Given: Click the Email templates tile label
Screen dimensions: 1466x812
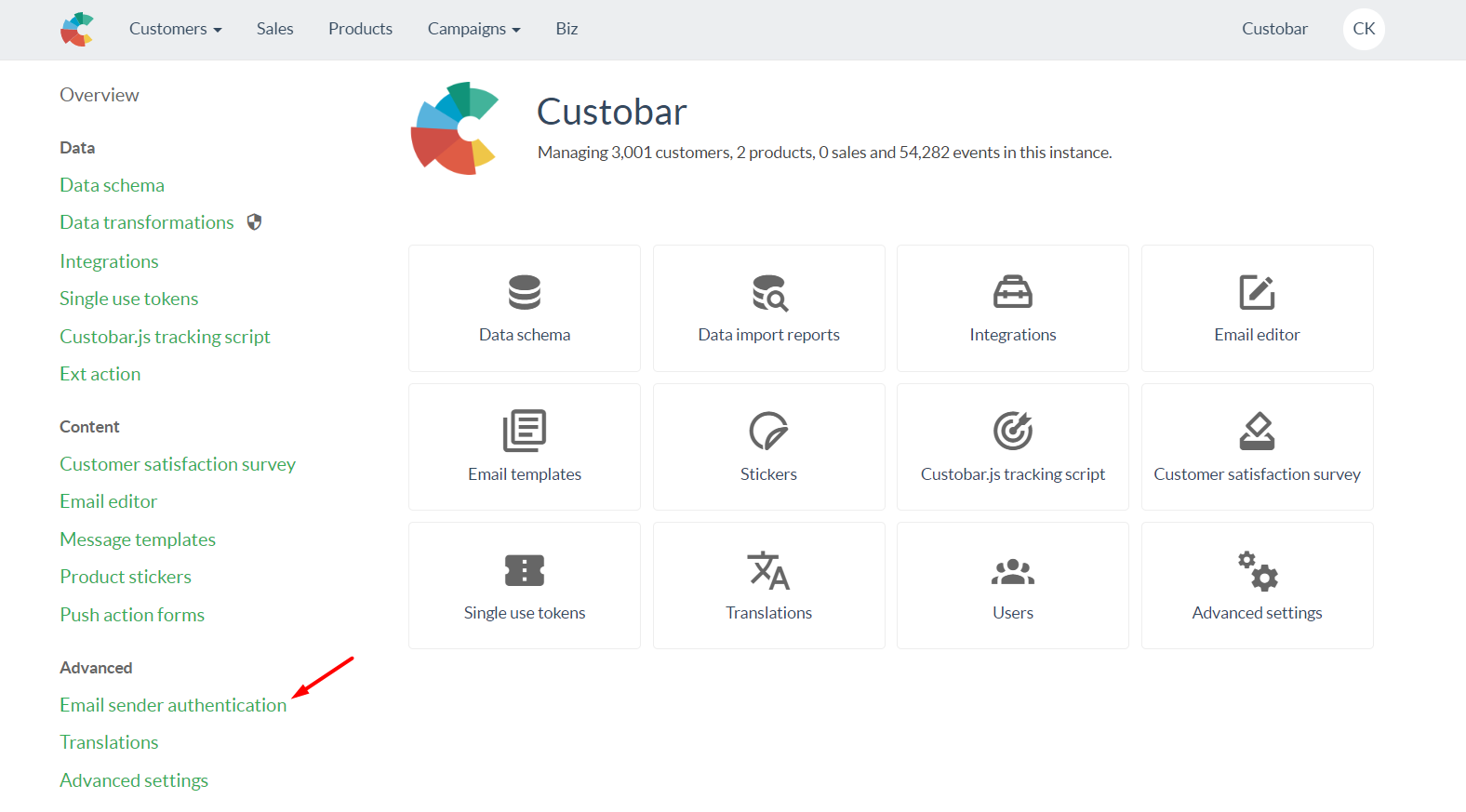Looking at the screenshot, I should coord(525,474).
